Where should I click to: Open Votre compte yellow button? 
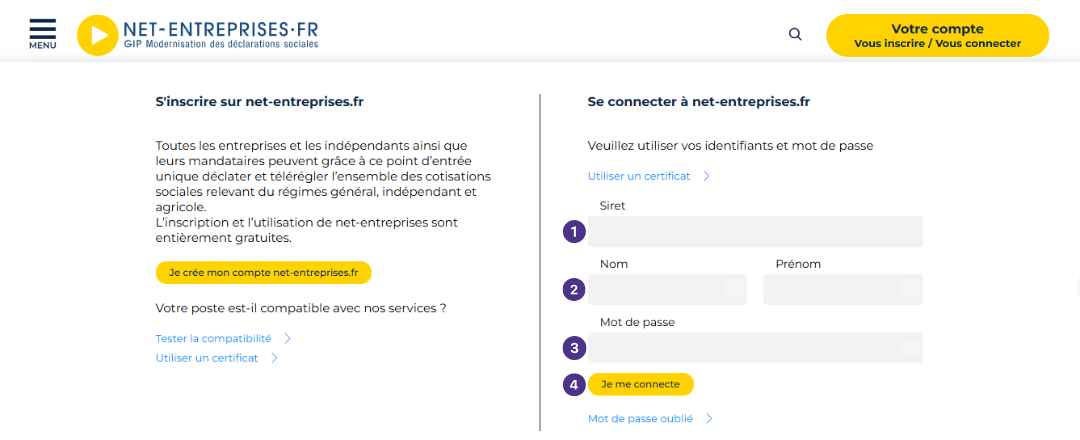click(x=937, y=35)
